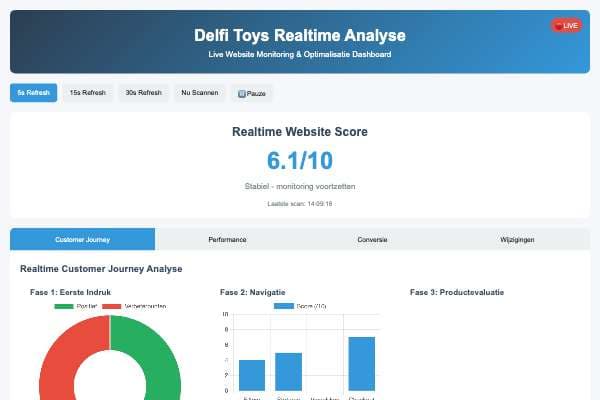Click the tallest bar in Navigatie chart
The image size is (600, 400).
pyautogui.click(x=362, y=364)
